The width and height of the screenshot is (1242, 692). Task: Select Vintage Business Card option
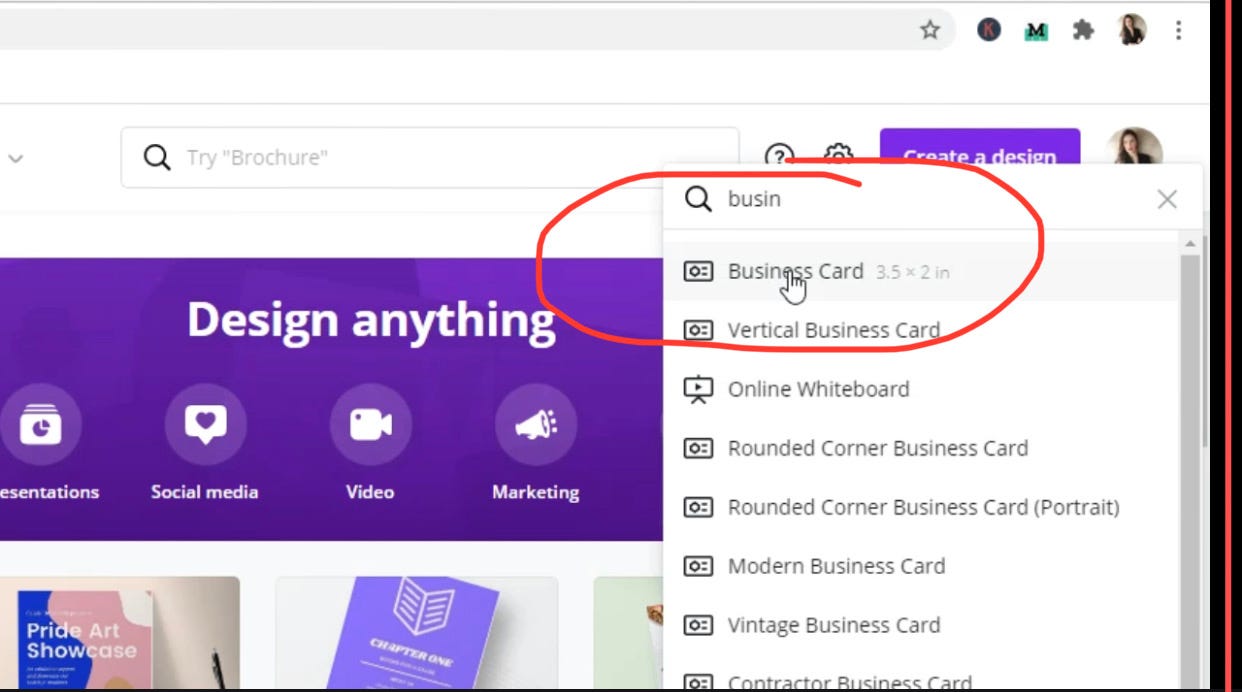click(921, 625)
